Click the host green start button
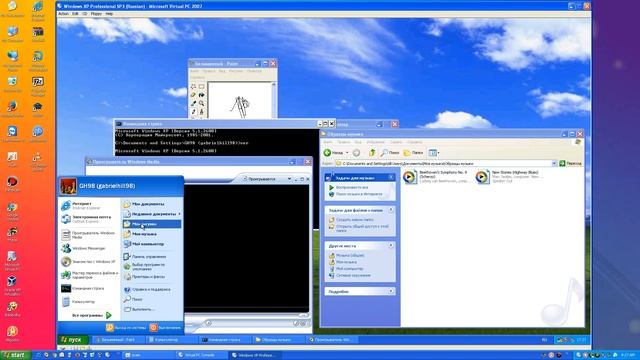 pos(16,355)
